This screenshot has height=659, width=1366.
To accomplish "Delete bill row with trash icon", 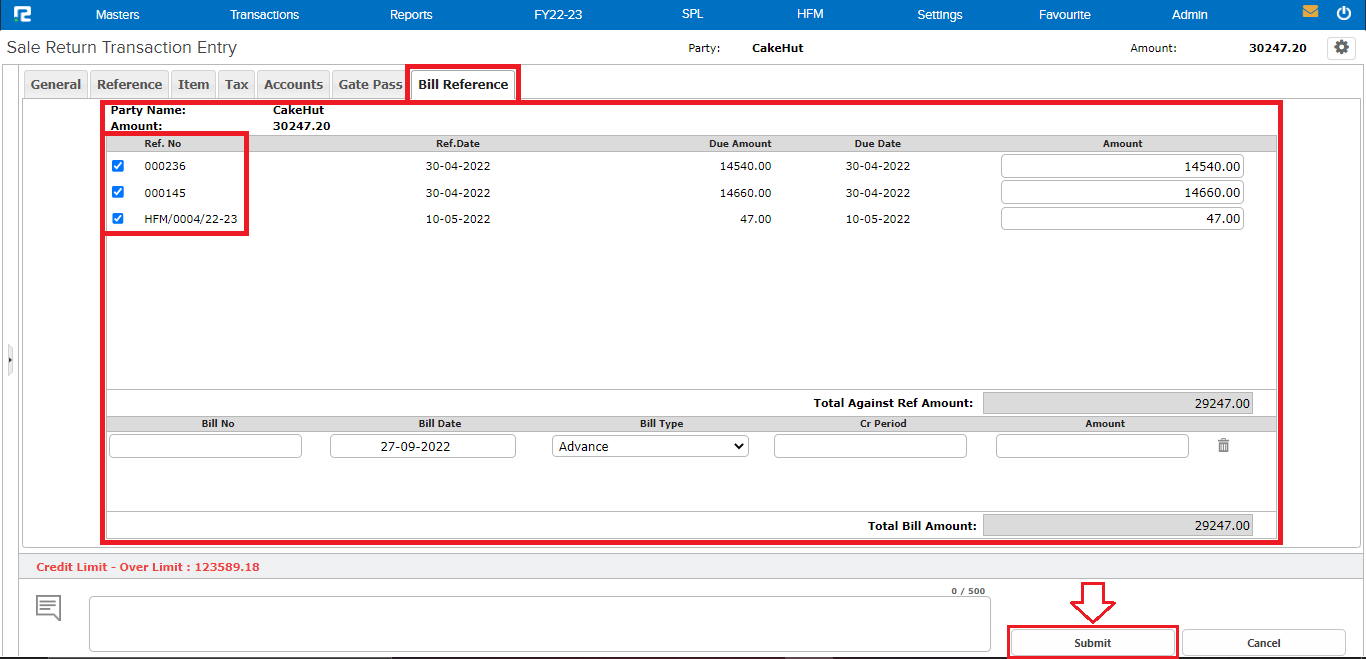I will point(1223,446).
